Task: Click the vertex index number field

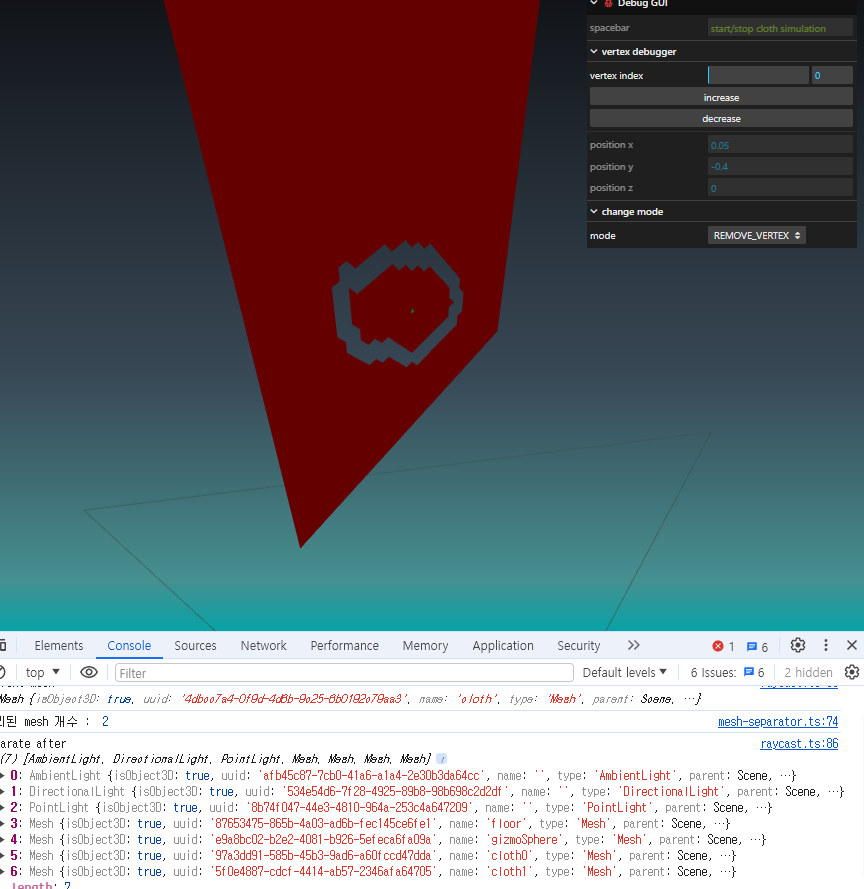Action: [x=832, y=75]
